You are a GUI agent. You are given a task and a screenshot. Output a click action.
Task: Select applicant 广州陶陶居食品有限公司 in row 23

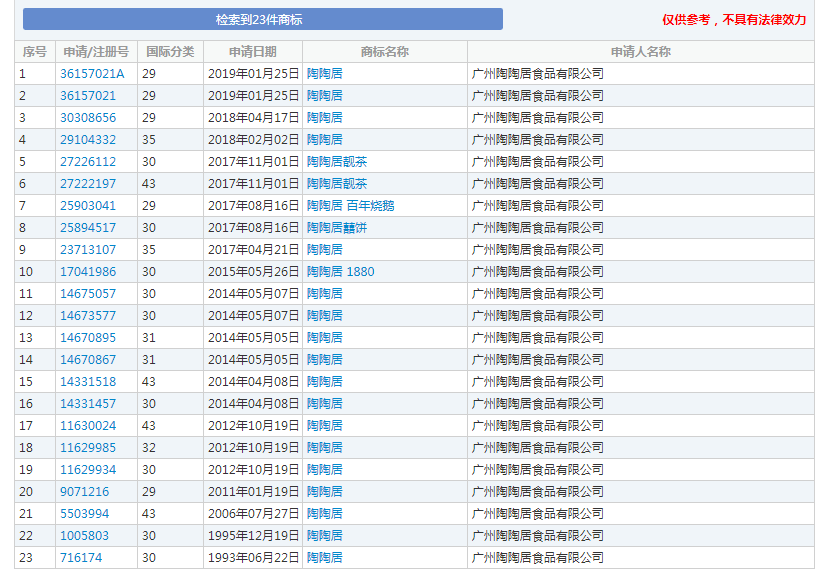[538, 558]
